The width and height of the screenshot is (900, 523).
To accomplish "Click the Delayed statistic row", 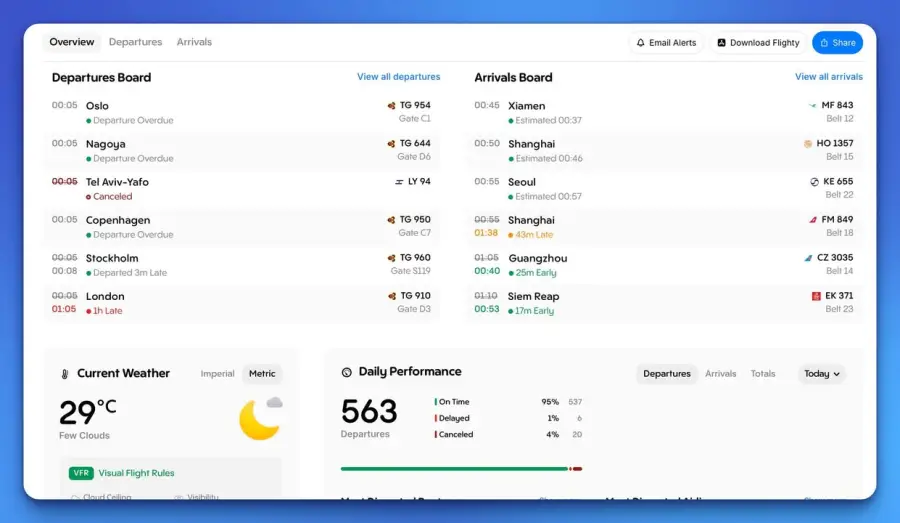I will click(508, 418).
